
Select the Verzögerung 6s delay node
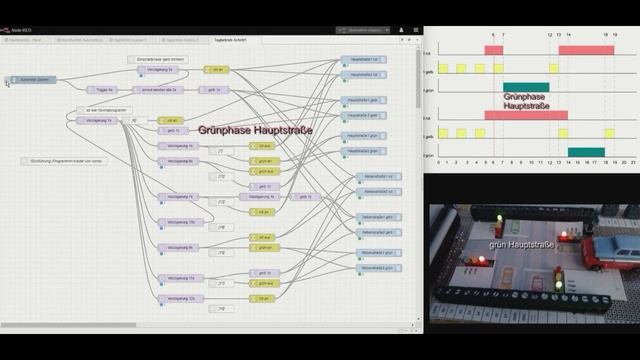coord(178,161)
